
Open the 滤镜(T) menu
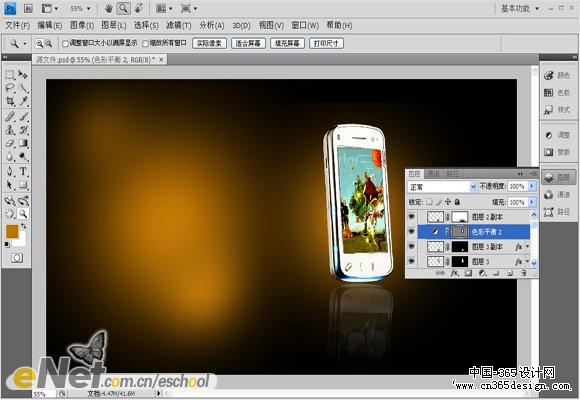(179, 26)
